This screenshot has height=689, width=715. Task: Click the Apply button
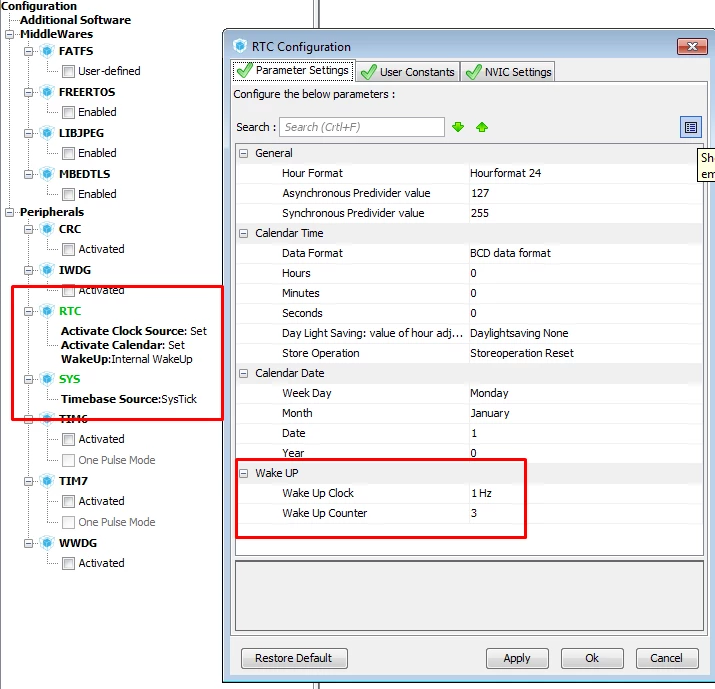pyautogui.click(x=517, y=658)
